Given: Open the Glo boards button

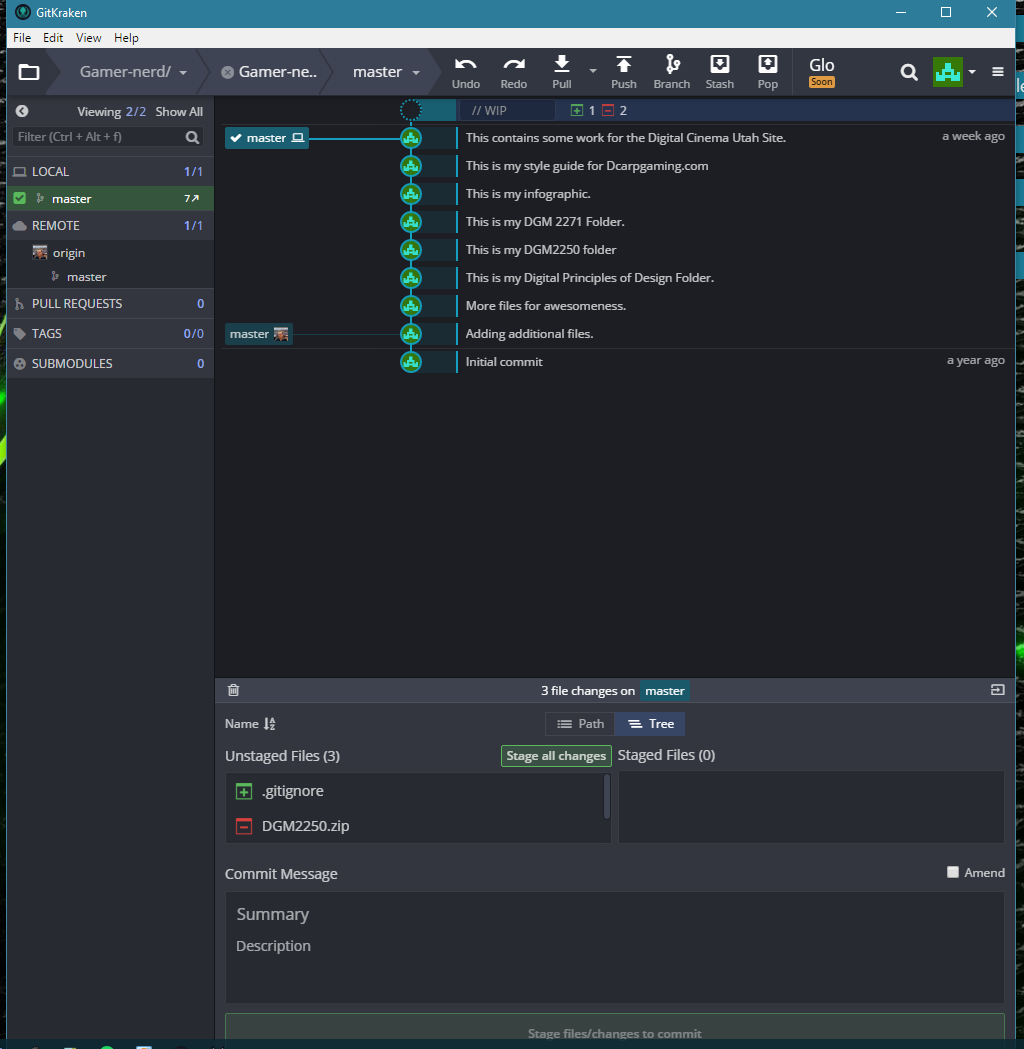Looking at the screenshot, I should click(x=821, y=72).
